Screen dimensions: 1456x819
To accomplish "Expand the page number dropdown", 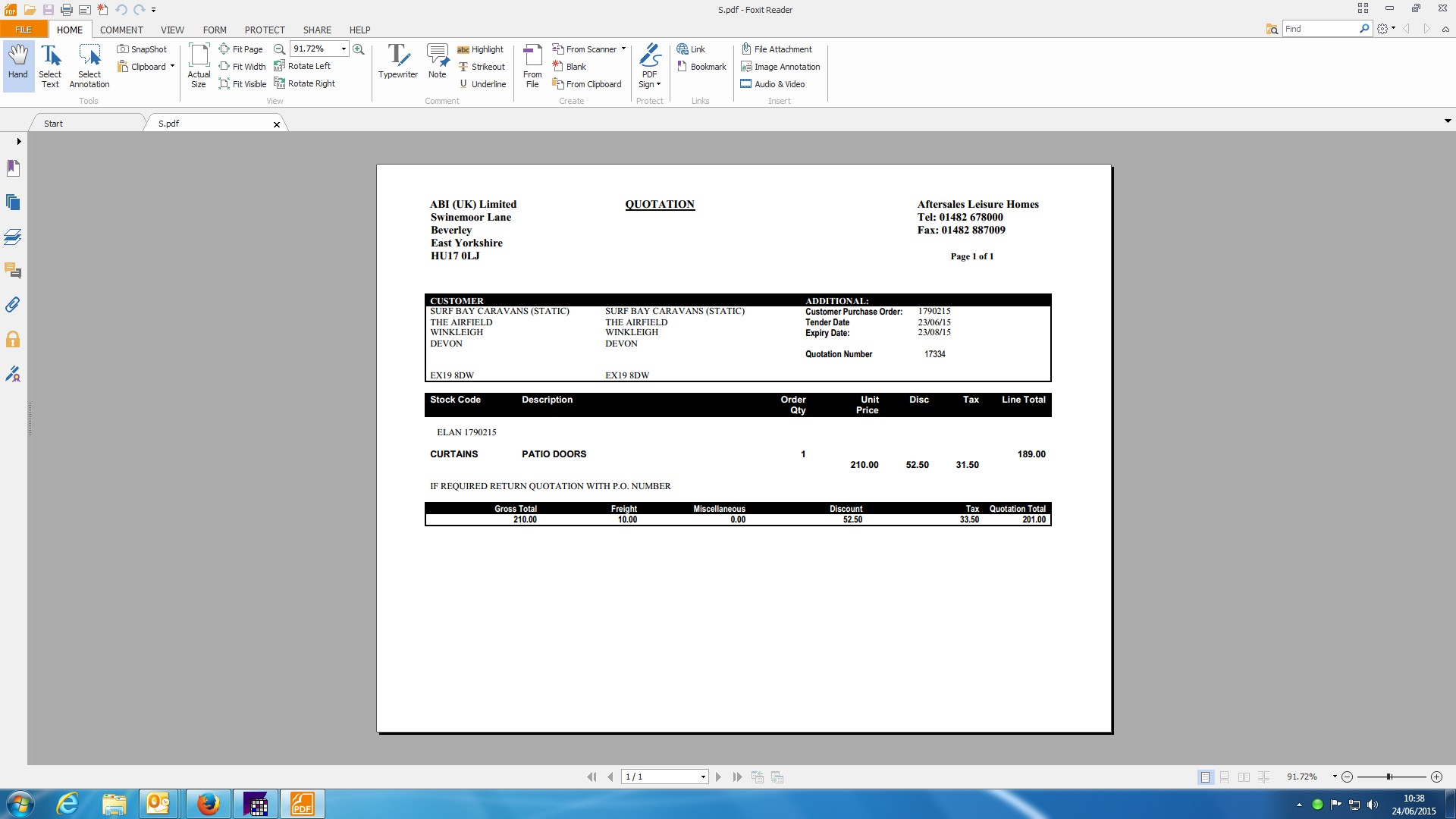I will point(703,777).
